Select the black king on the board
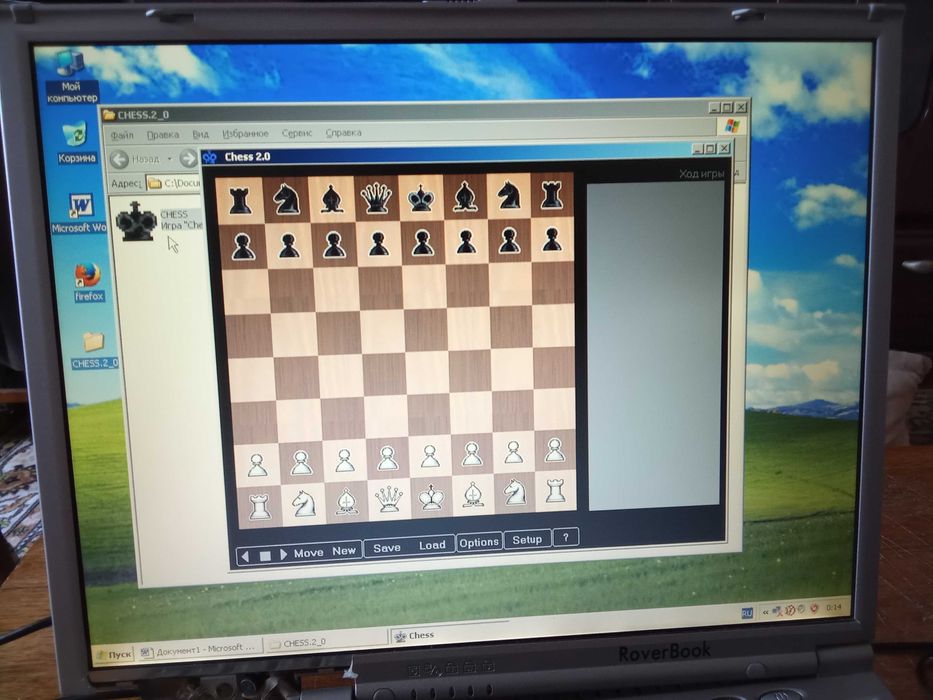The image size is (933, 700). (421, 197)
